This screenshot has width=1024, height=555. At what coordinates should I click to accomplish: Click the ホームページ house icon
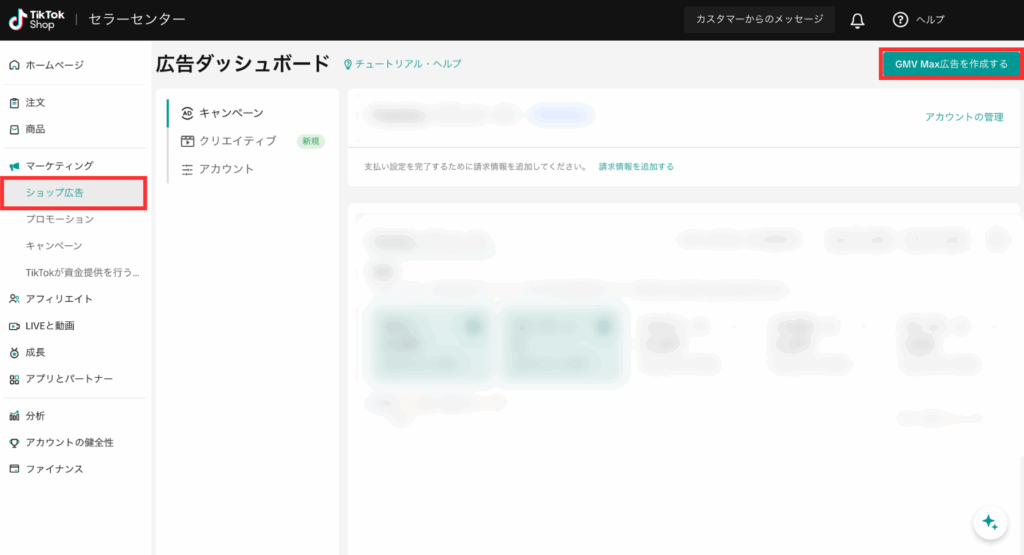coord(14,65)
